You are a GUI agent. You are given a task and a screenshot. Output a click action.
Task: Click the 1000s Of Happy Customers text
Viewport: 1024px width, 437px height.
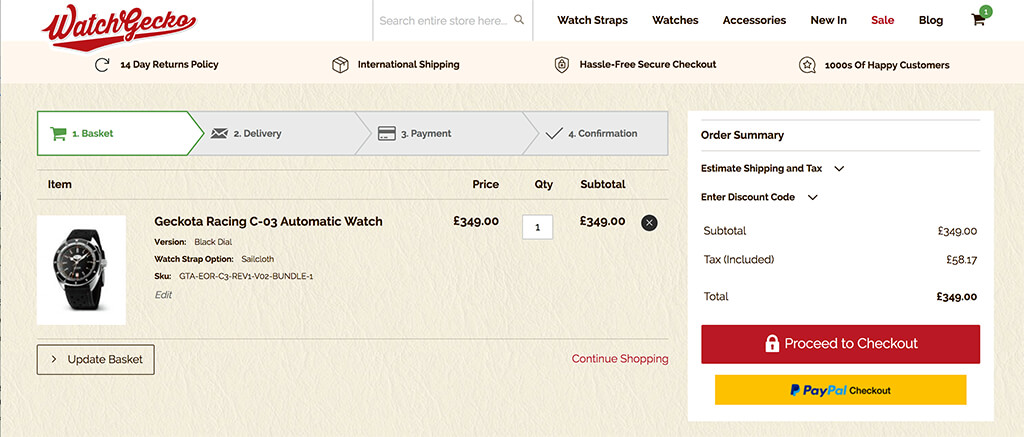(887, 65)
